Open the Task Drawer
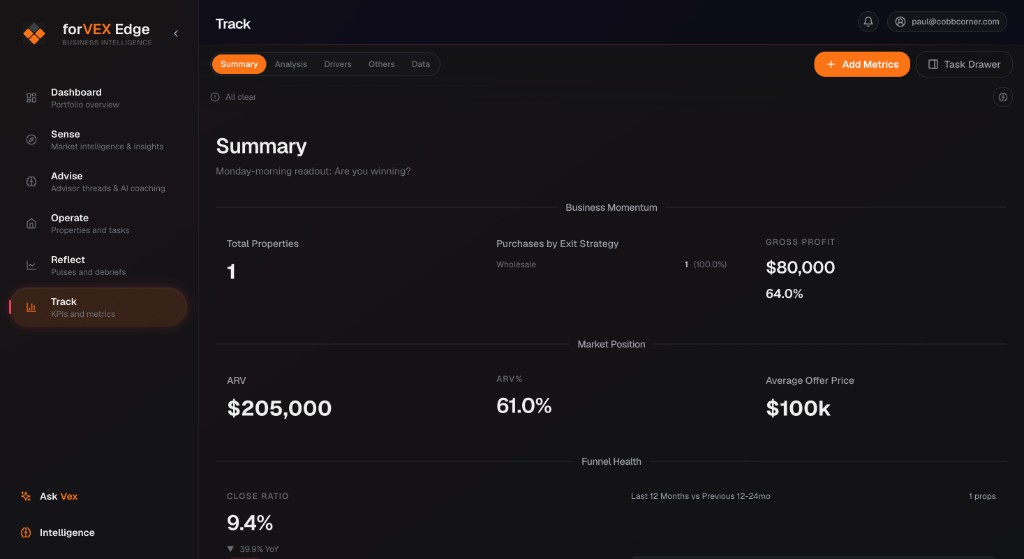 (964, 64)
